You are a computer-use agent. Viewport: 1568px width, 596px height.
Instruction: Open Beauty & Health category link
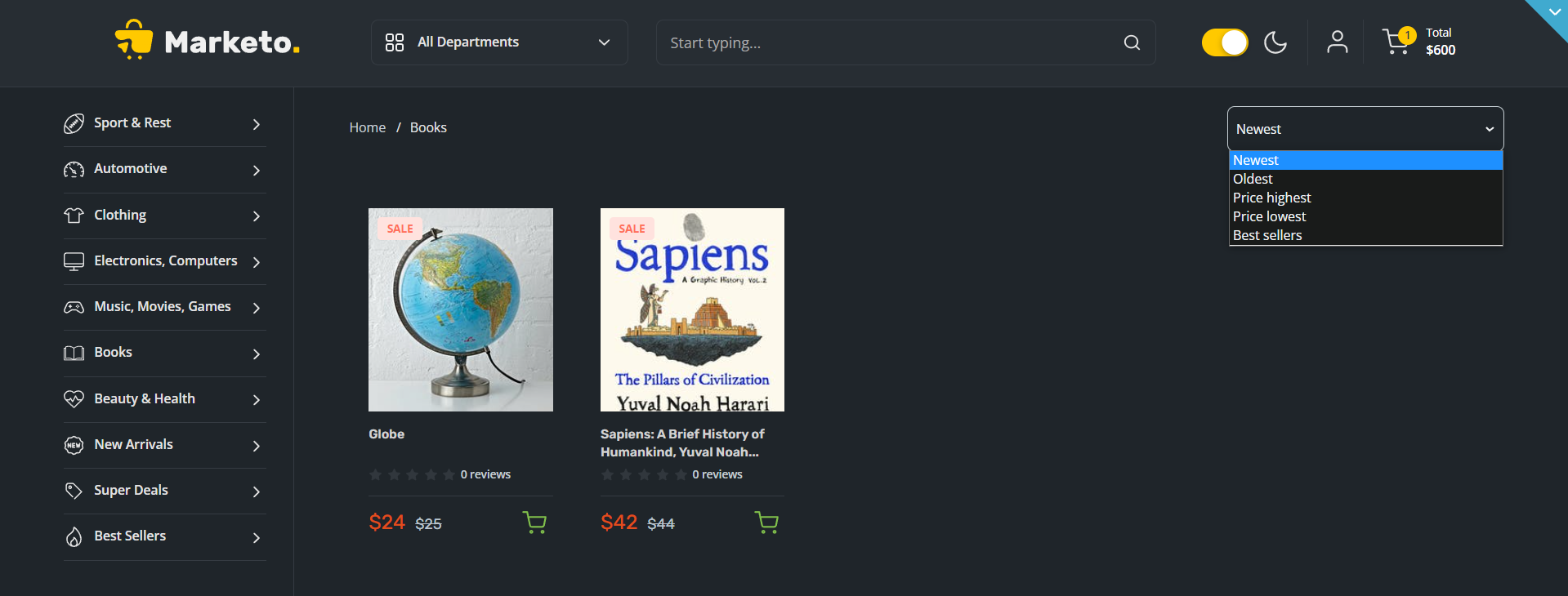click(x=145, y=398)
